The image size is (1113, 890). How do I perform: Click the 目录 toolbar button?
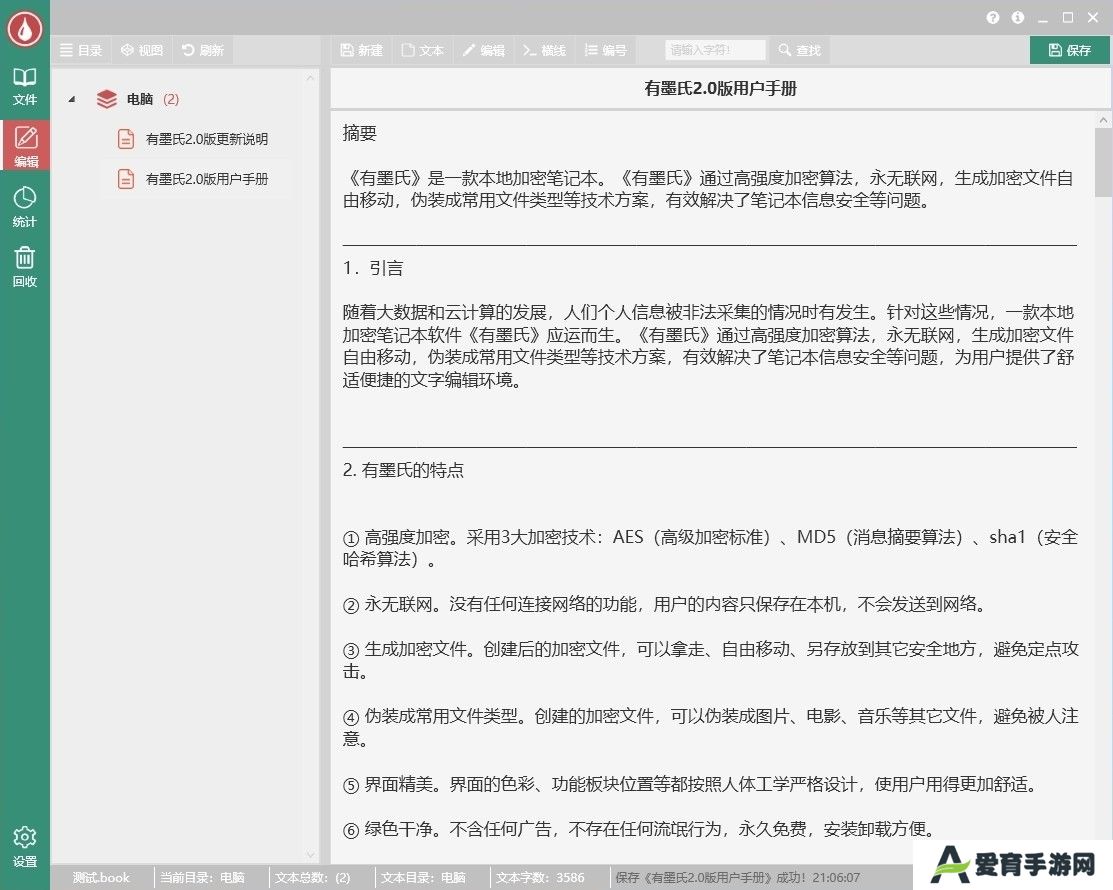pos(81,50)
